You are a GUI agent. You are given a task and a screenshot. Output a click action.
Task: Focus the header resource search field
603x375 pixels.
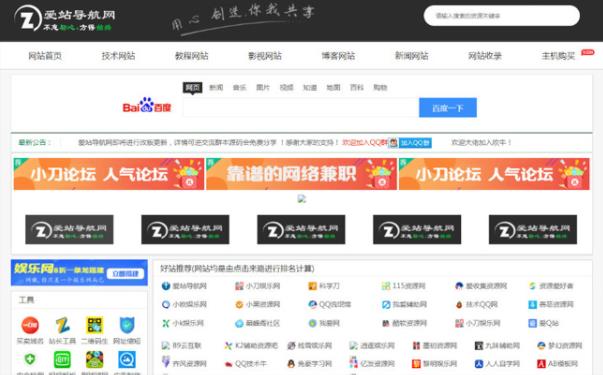point(502,16)
